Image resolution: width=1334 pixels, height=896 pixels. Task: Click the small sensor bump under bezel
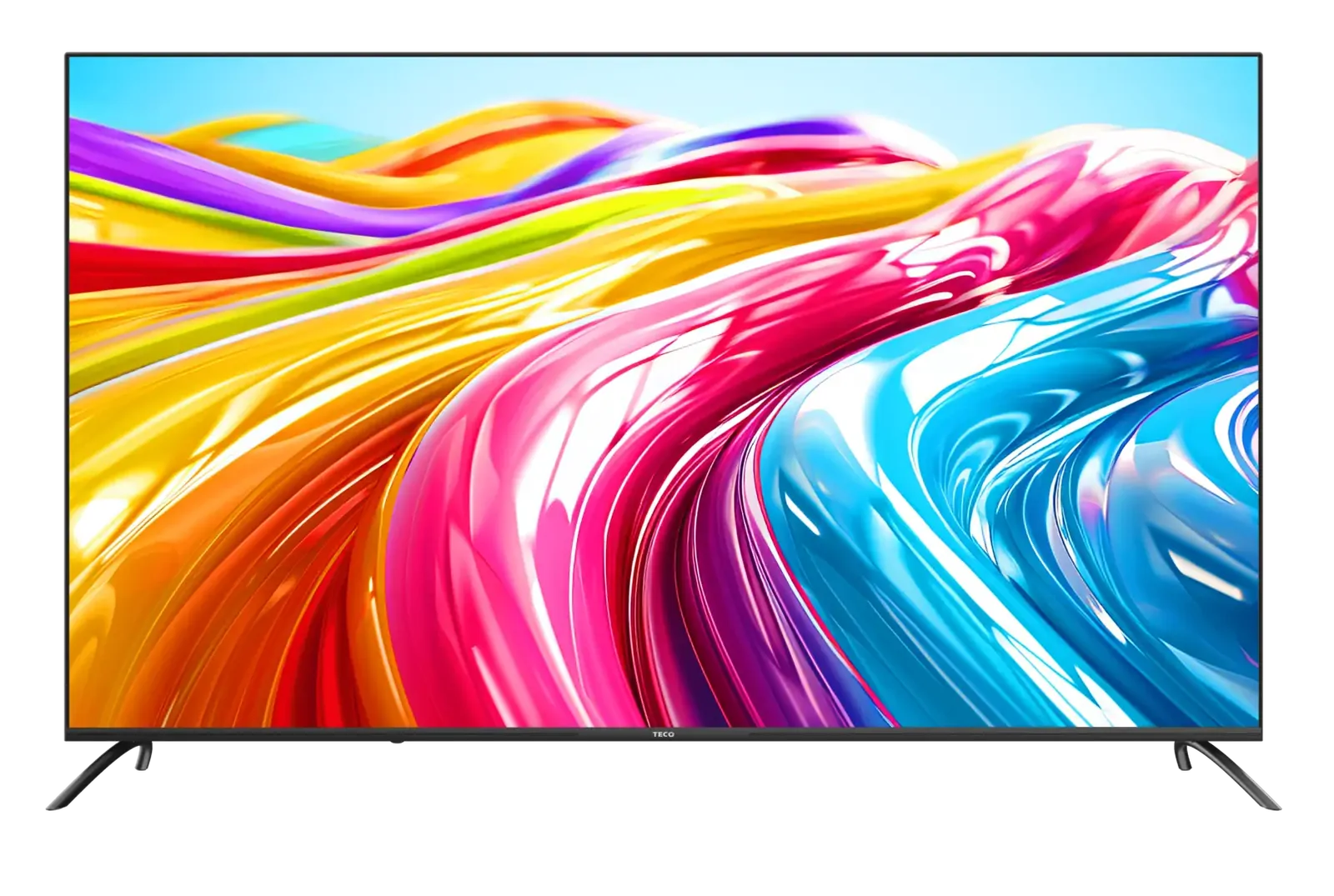[396, 741]
